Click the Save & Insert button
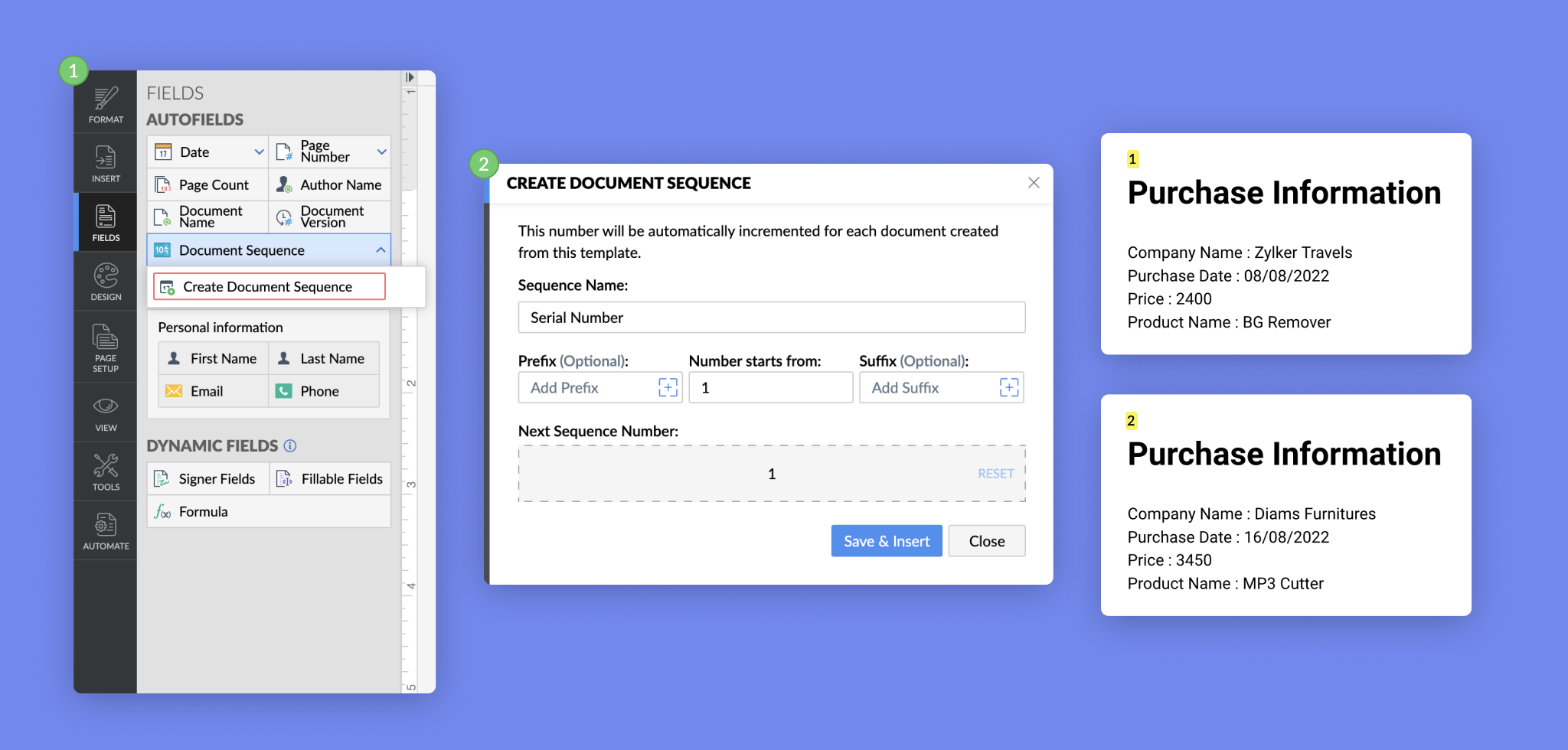Image resolution: width=1568 pixels, height=750 pixels. (886, 541)
